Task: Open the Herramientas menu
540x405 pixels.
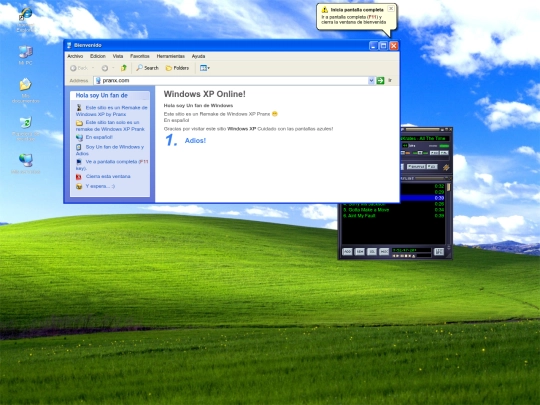Action: 170,56
